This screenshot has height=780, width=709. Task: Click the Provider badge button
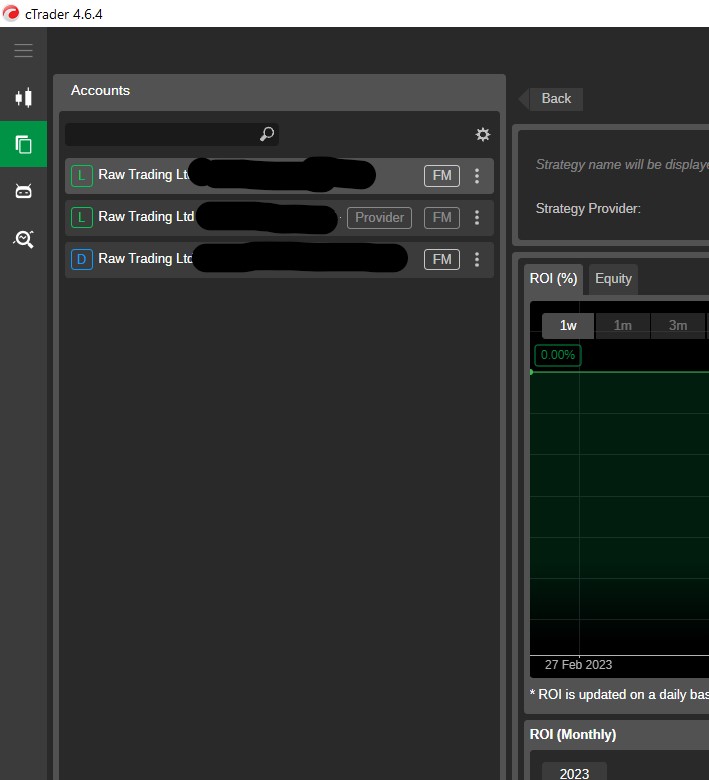[x=379, y=217]
